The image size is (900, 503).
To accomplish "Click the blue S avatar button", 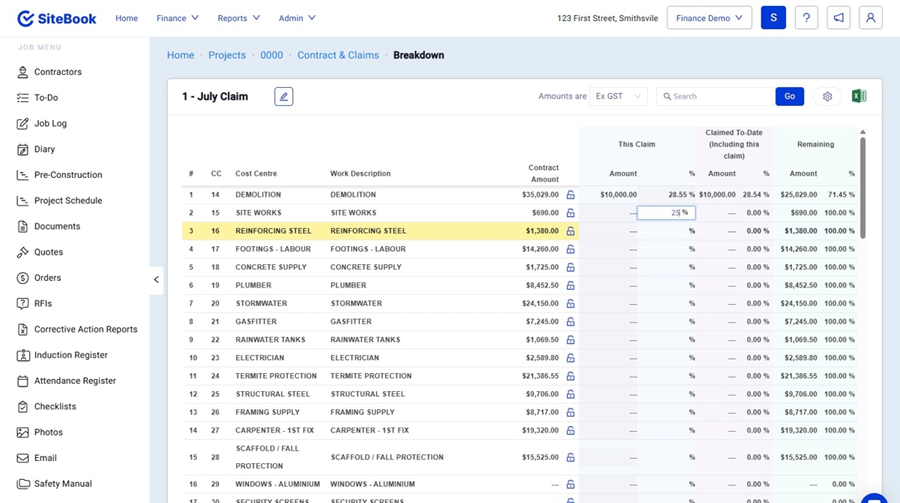I will click(x=773, y=18).
